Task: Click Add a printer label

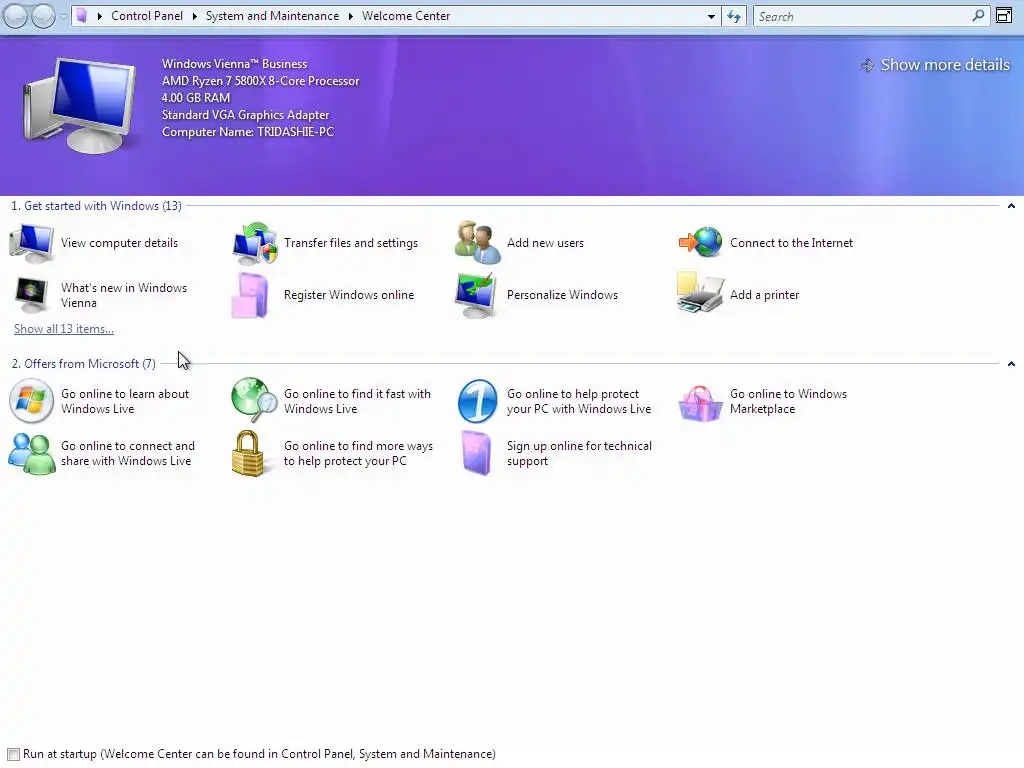Action: tap(765, 295)
